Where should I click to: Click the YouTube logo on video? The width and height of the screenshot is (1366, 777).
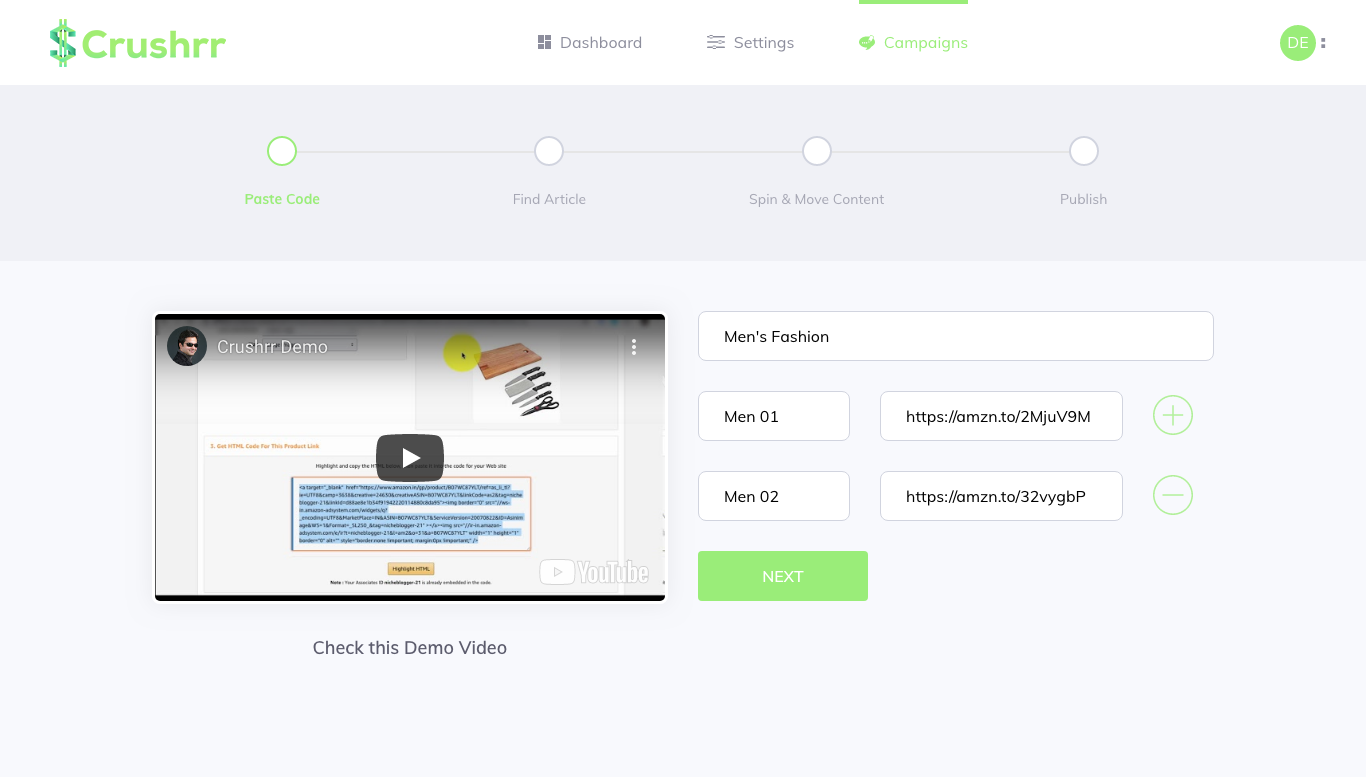pos(594,572)
